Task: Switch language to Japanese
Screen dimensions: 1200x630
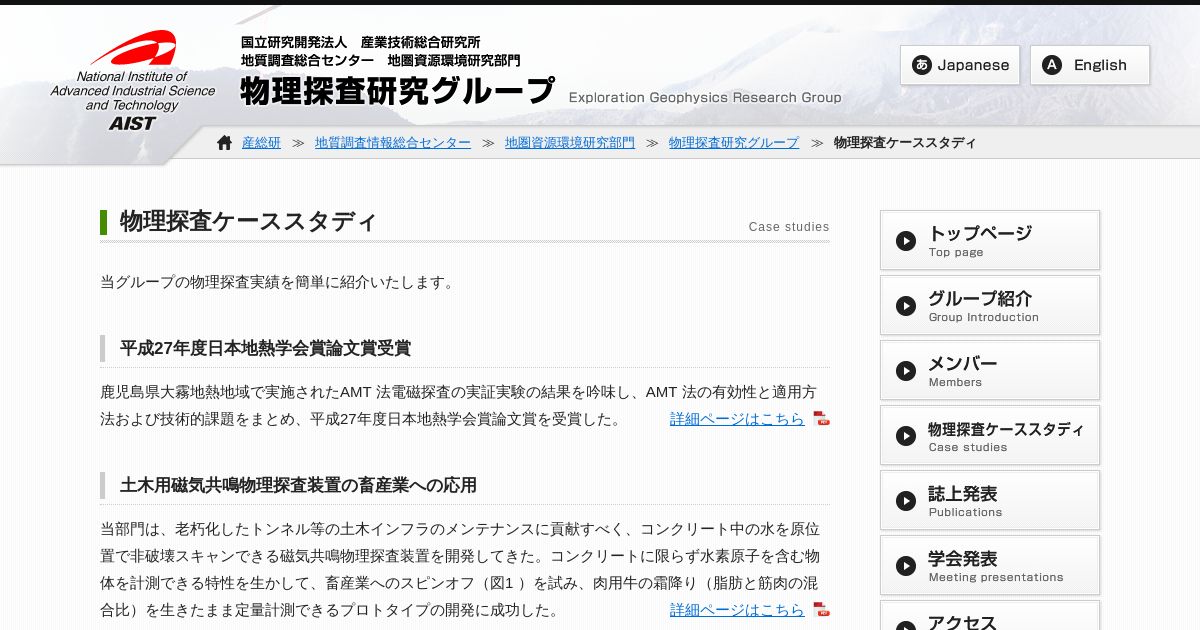Action: click(960, 65)
